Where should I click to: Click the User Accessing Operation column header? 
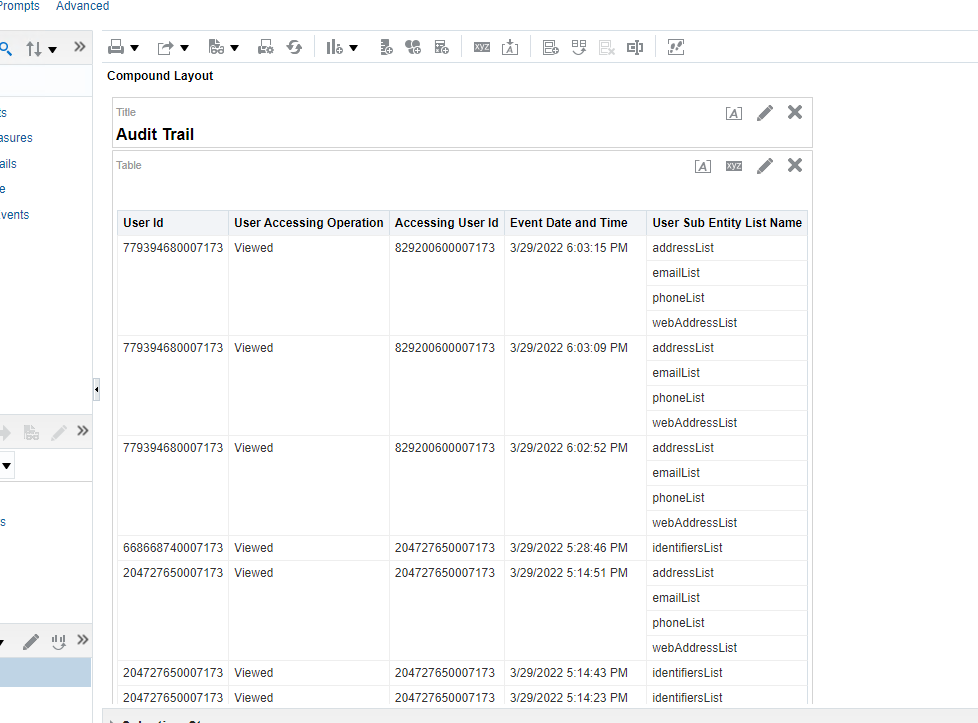coord(308,223)
